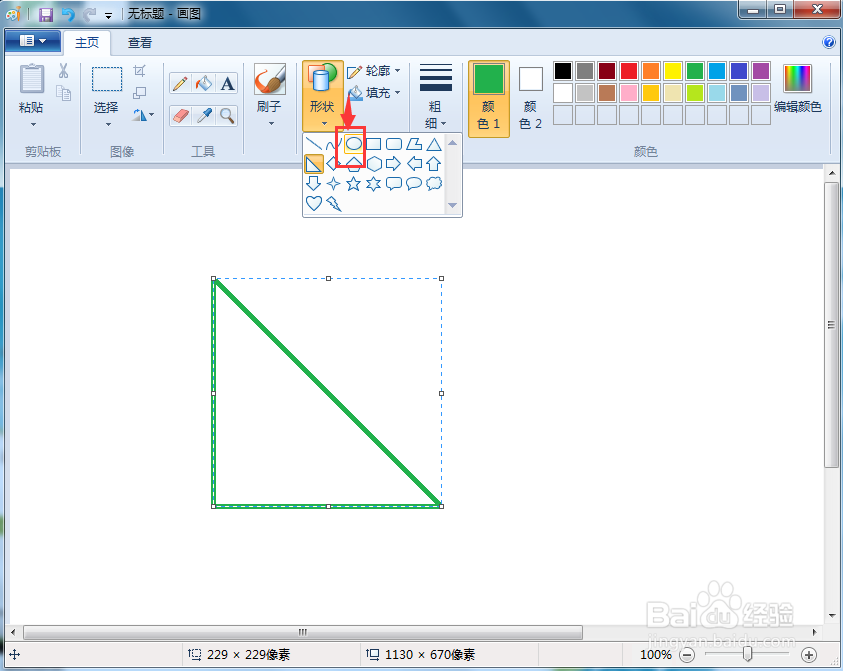Click the zoom slider handle
The width and height of the screenshot is (843, 671).
click(x=747, y=654)
